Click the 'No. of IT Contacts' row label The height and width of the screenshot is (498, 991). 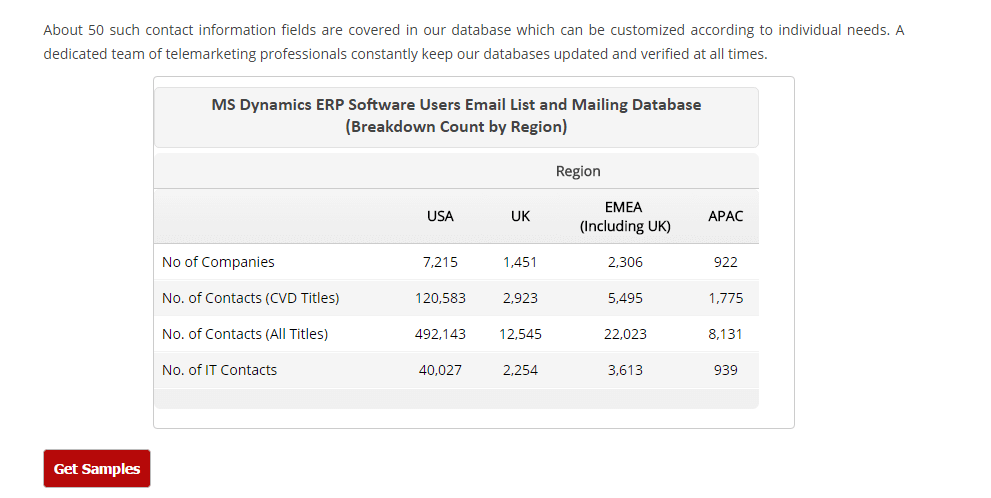pos(219,370)
